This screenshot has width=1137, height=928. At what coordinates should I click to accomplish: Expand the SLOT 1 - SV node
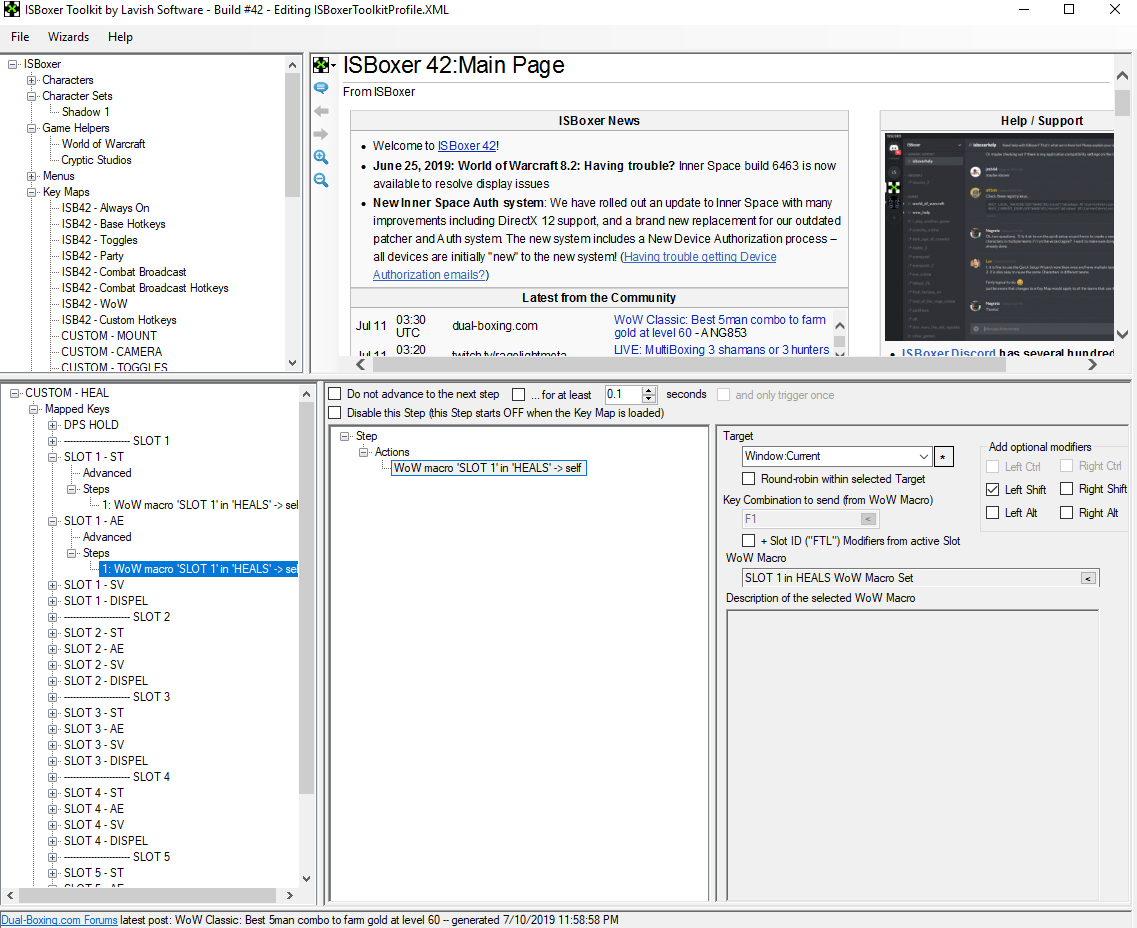click(x=52, y=585)
